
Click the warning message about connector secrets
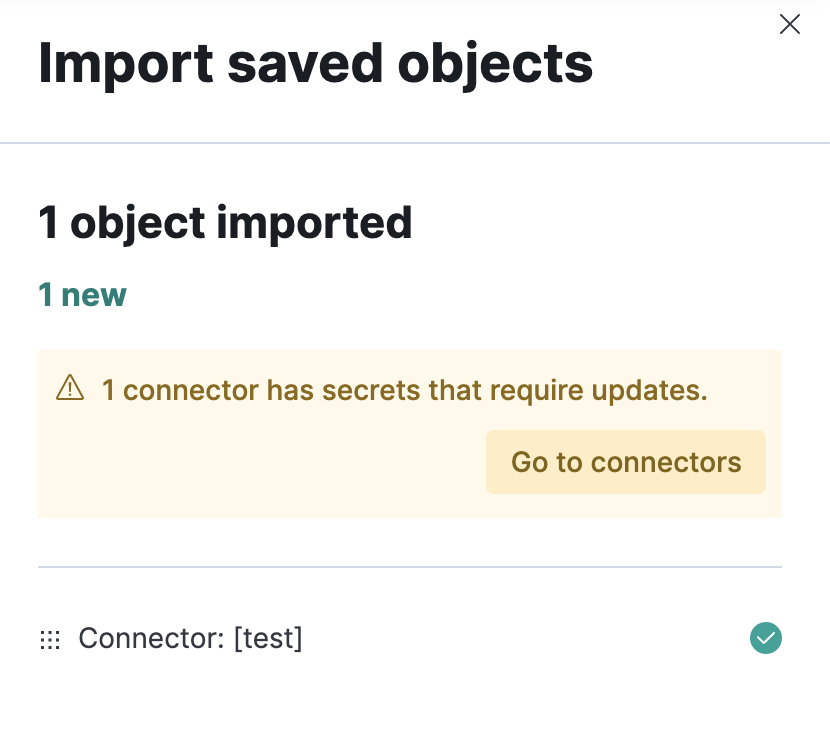click(x=404, y=390)
